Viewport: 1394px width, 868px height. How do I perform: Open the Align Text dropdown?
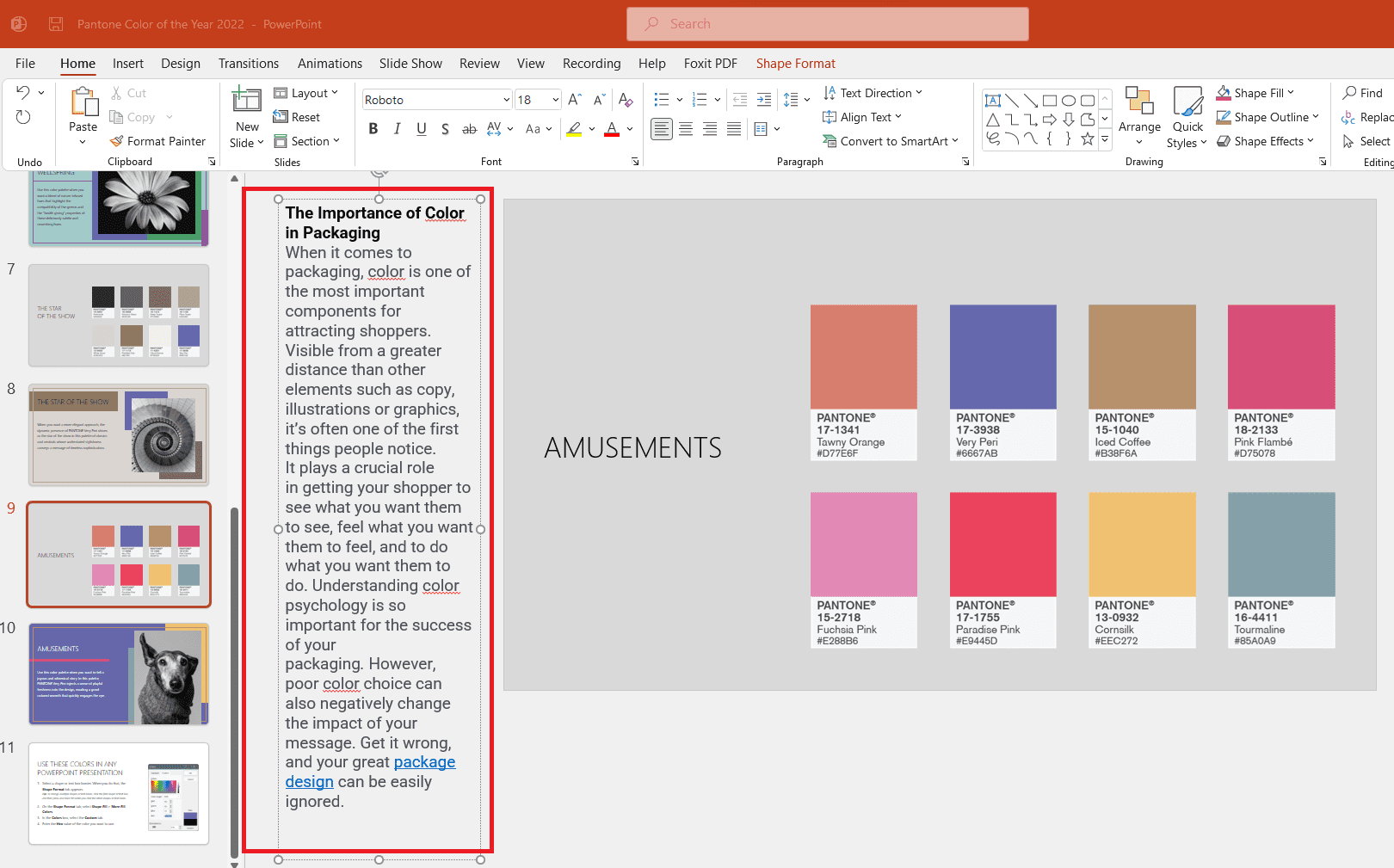(862, 117)
